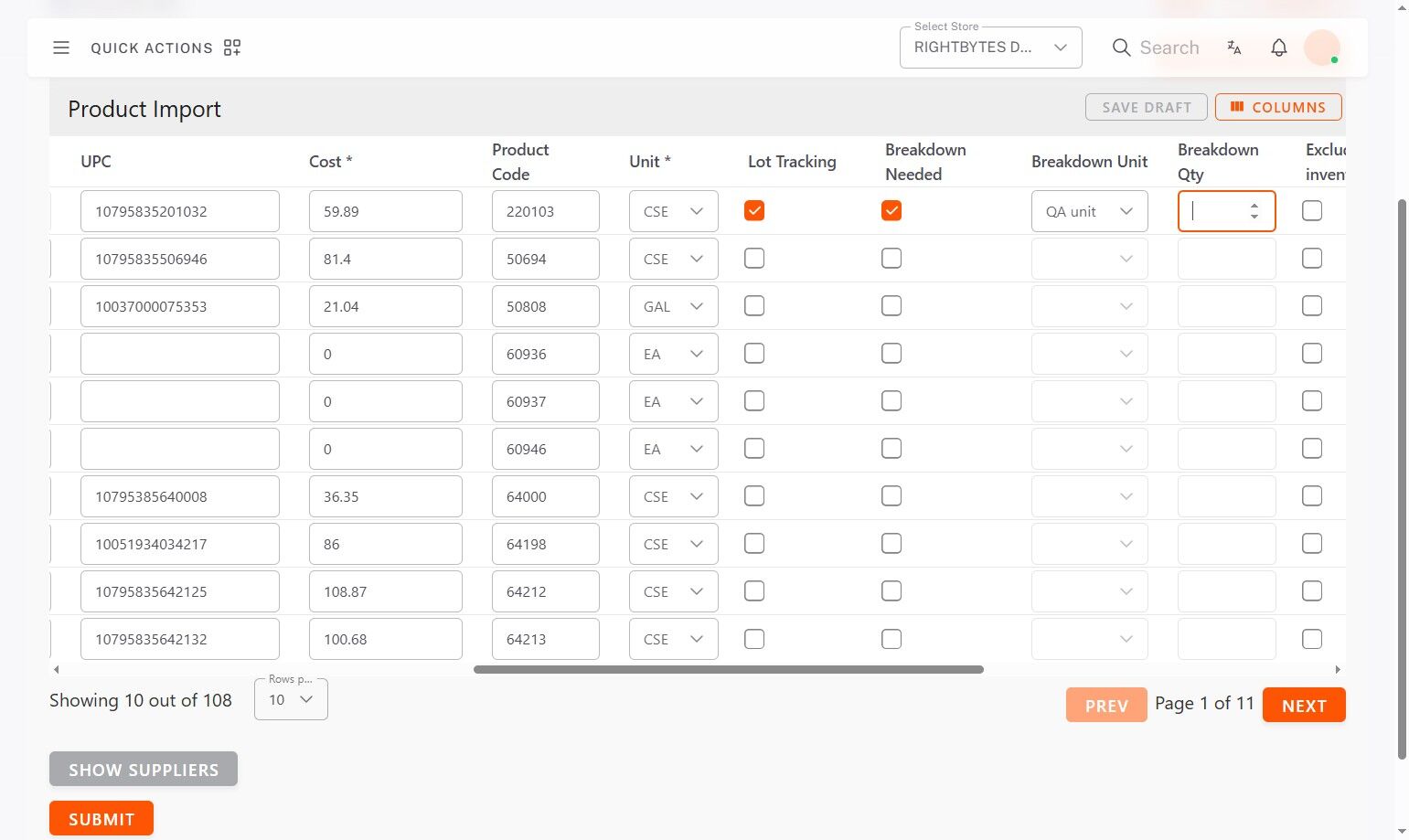Expand the Rows per page dropdown
This screenshot has width=1409, height=840.
pos(291,700)
